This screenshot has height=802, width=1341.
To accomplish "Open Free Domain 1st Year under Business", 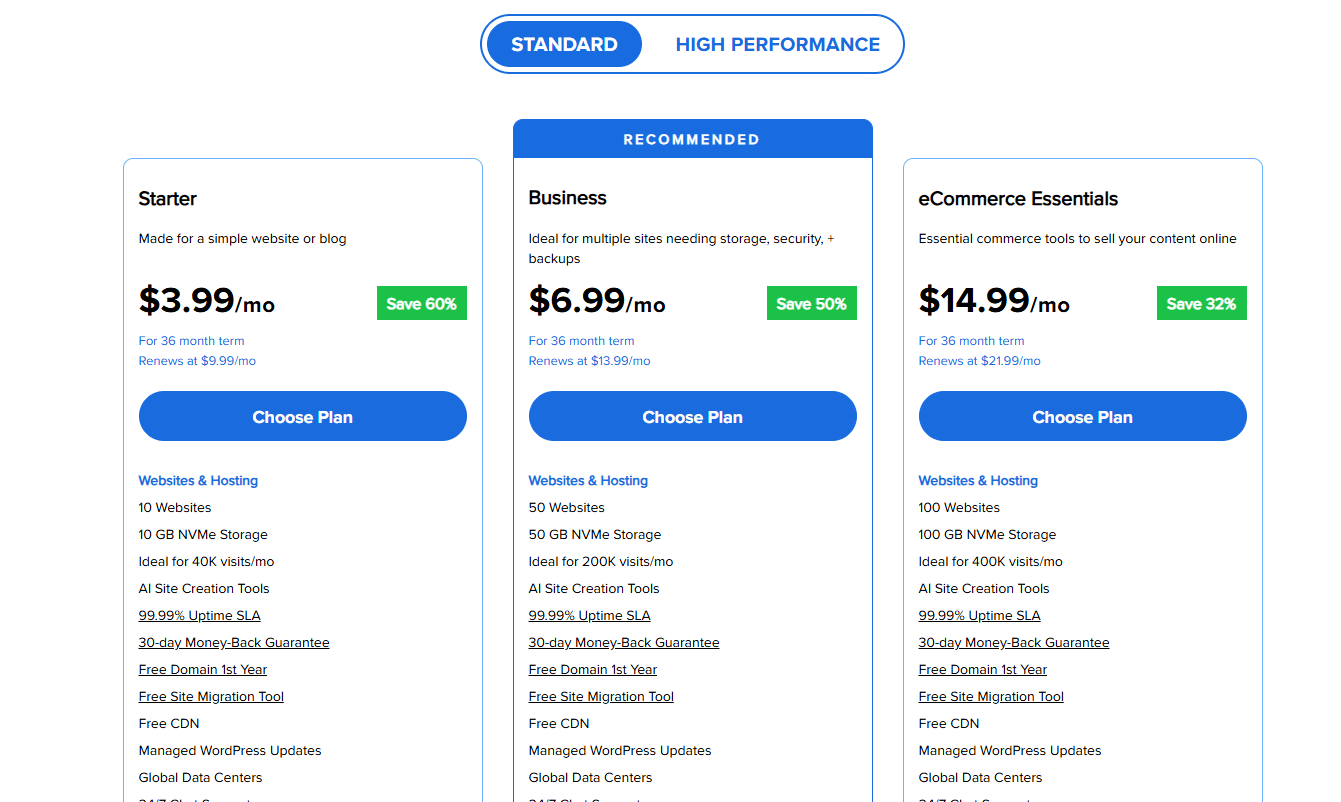I will [x=592, y=669].
